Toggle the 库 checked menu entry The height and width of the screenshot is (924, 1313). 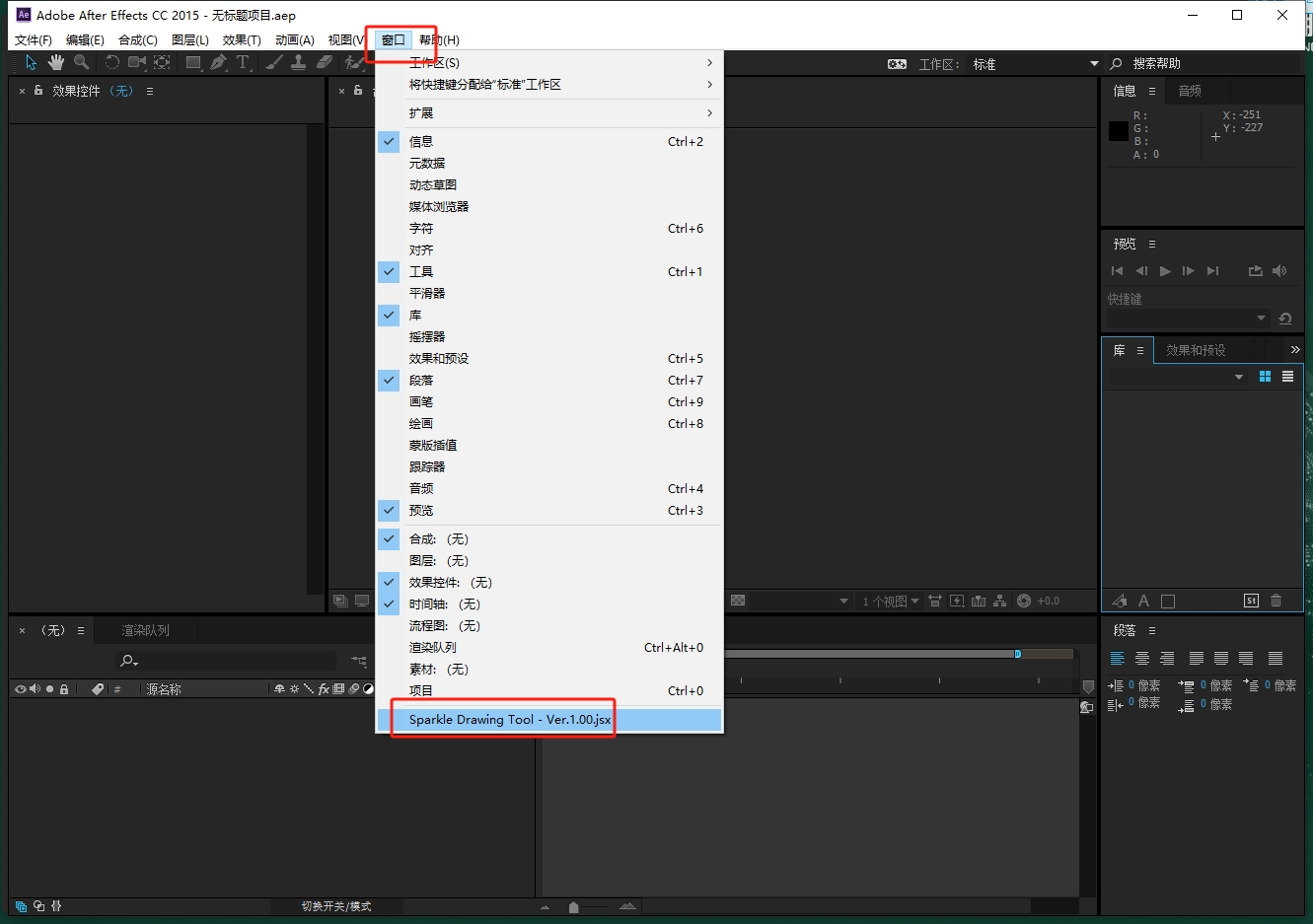549,315
